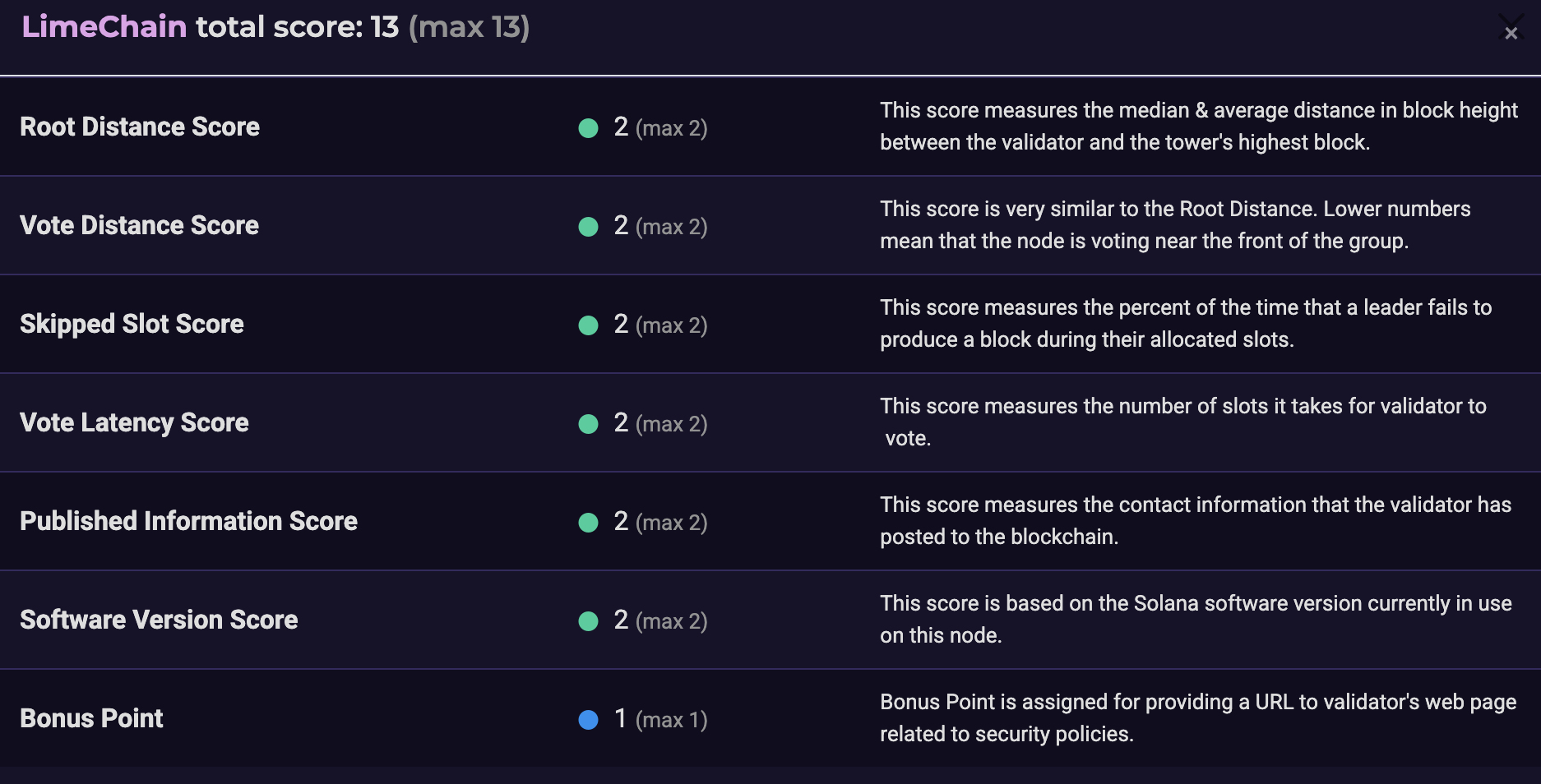The height and width of the screenshot is (784, 1541).
Task: Select the Published Information Score label
Action: pos(188,521)
